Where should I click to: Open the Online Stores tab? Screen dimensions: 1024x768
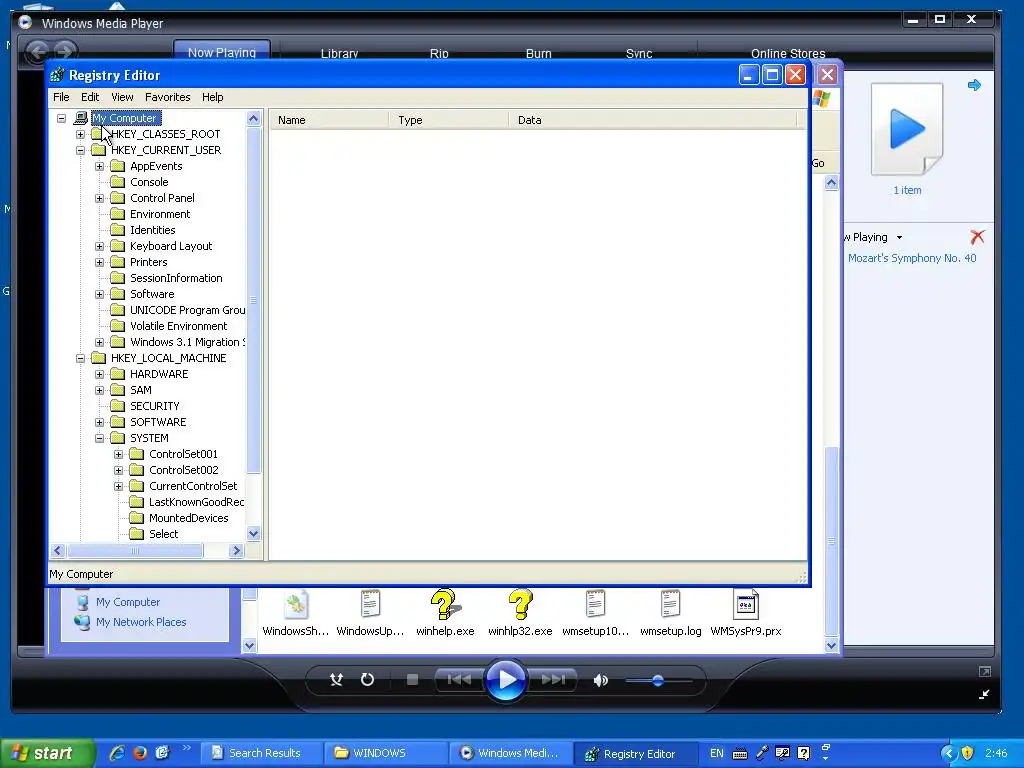[x=788, y=54]
